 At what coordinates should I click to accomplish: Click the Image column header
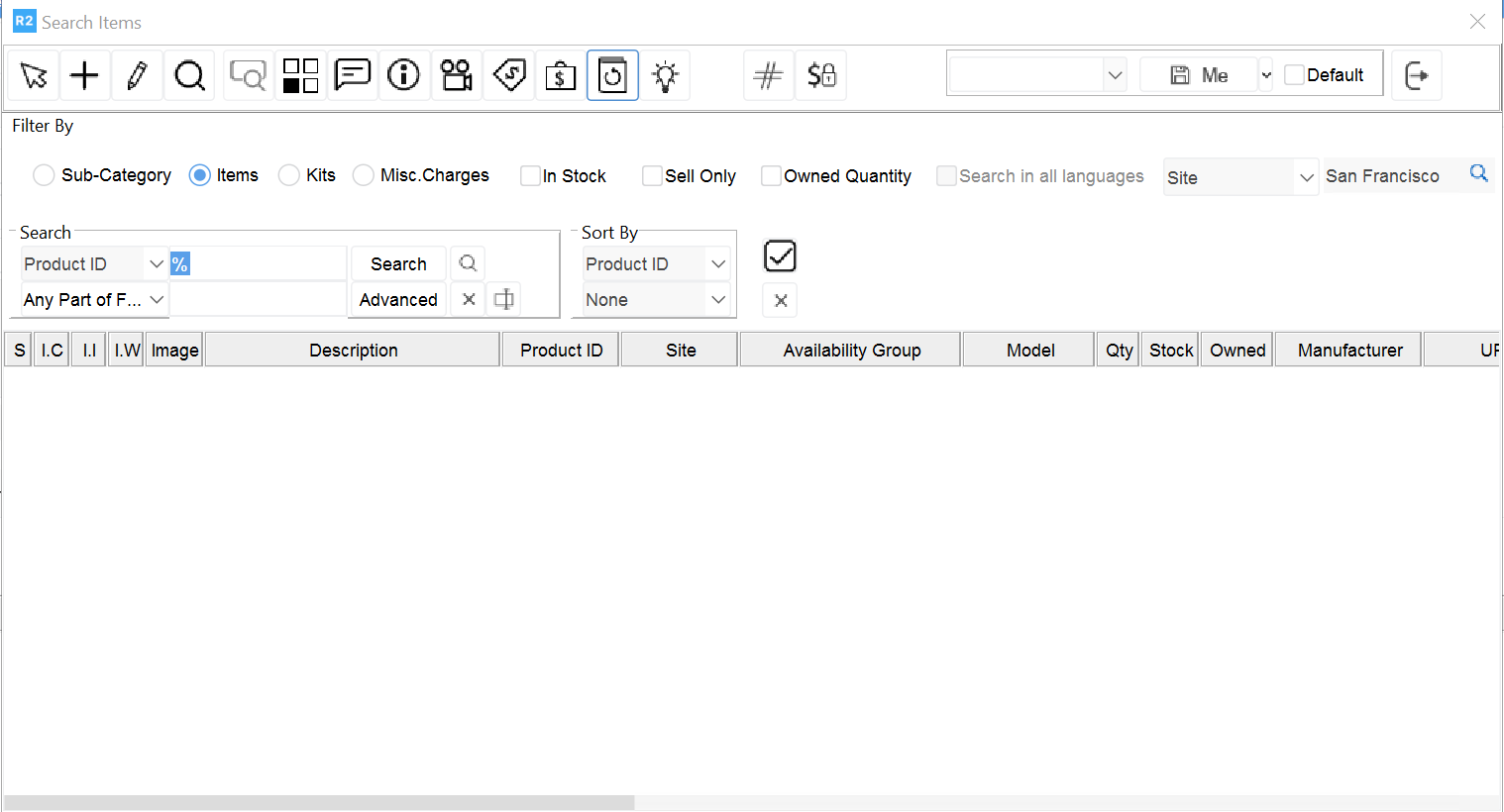coord(174,351)
